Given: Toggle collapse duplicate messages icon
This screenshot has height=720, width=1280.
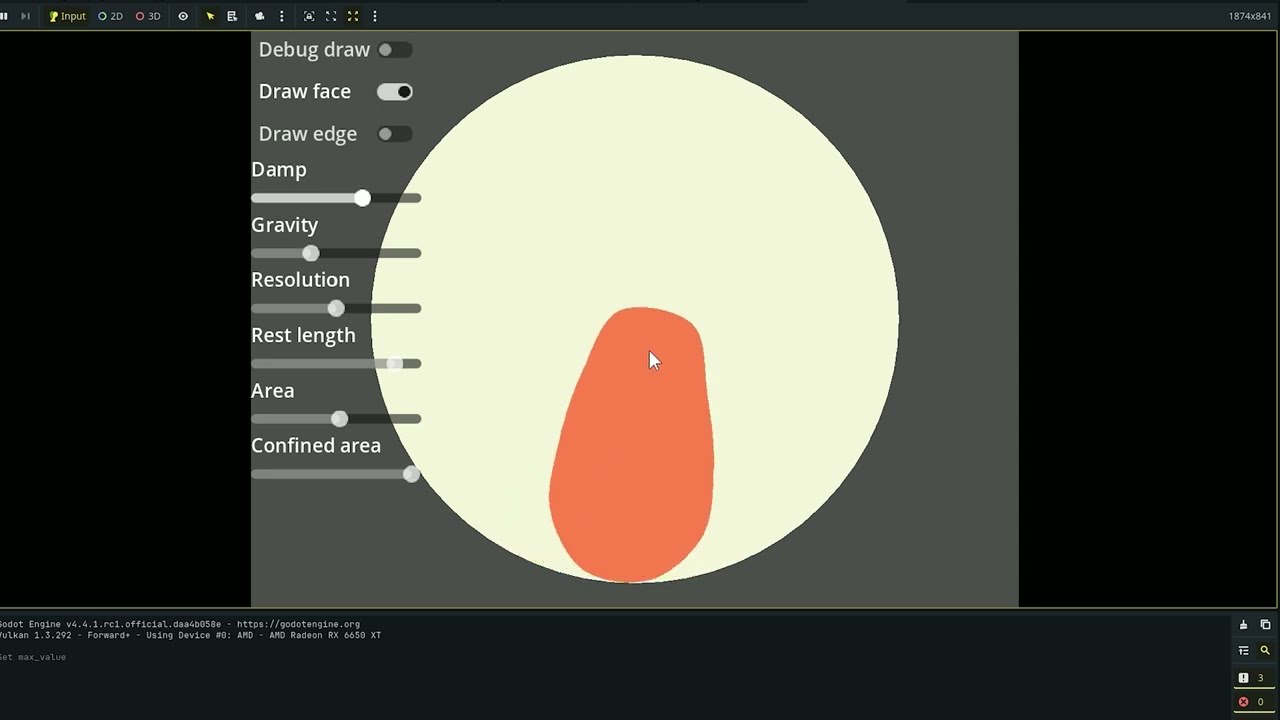Looking at the screenshot, I should click(1243, 650).
